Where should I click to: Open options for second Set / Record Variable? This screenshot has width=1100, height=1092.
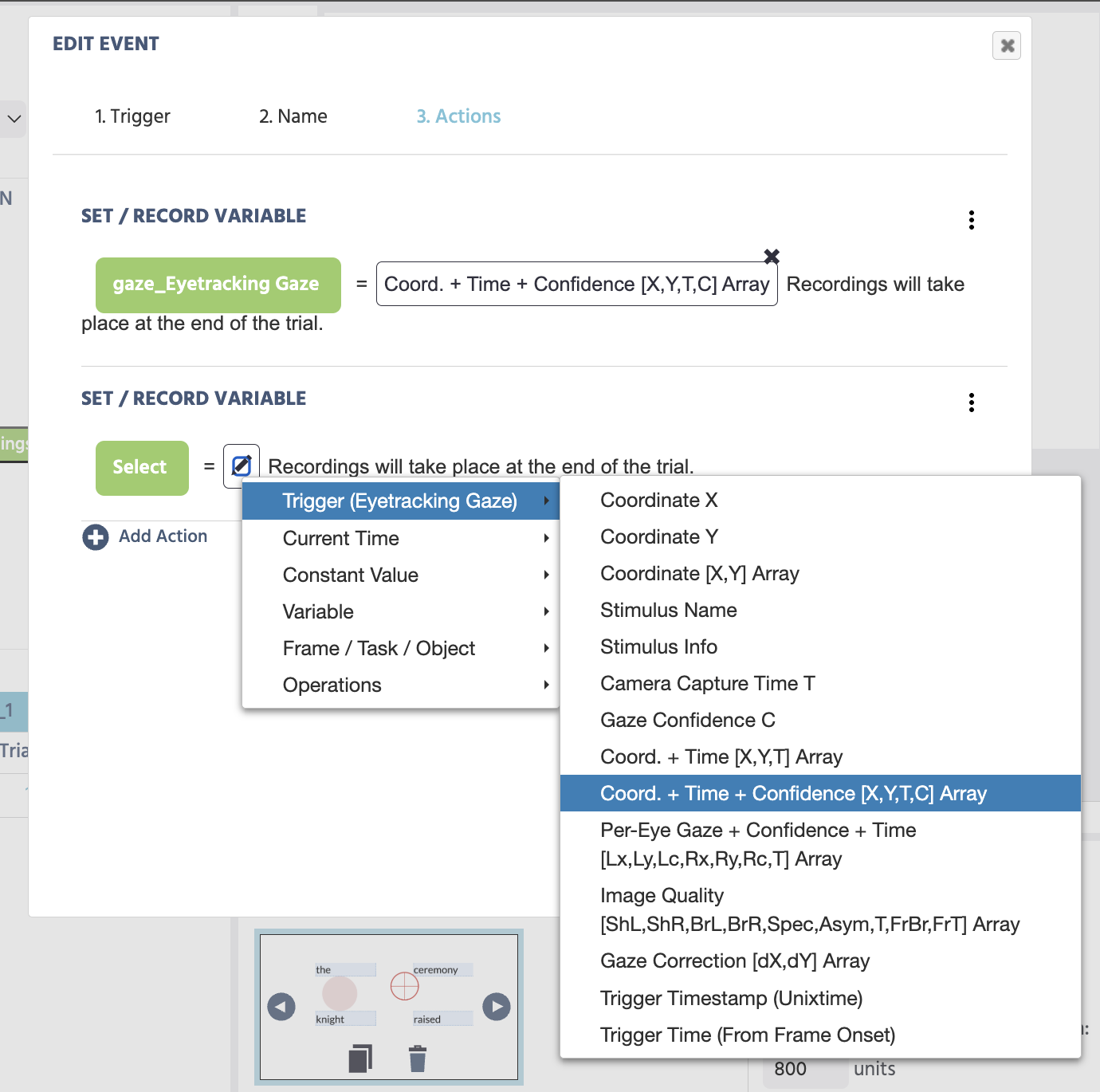971,403
